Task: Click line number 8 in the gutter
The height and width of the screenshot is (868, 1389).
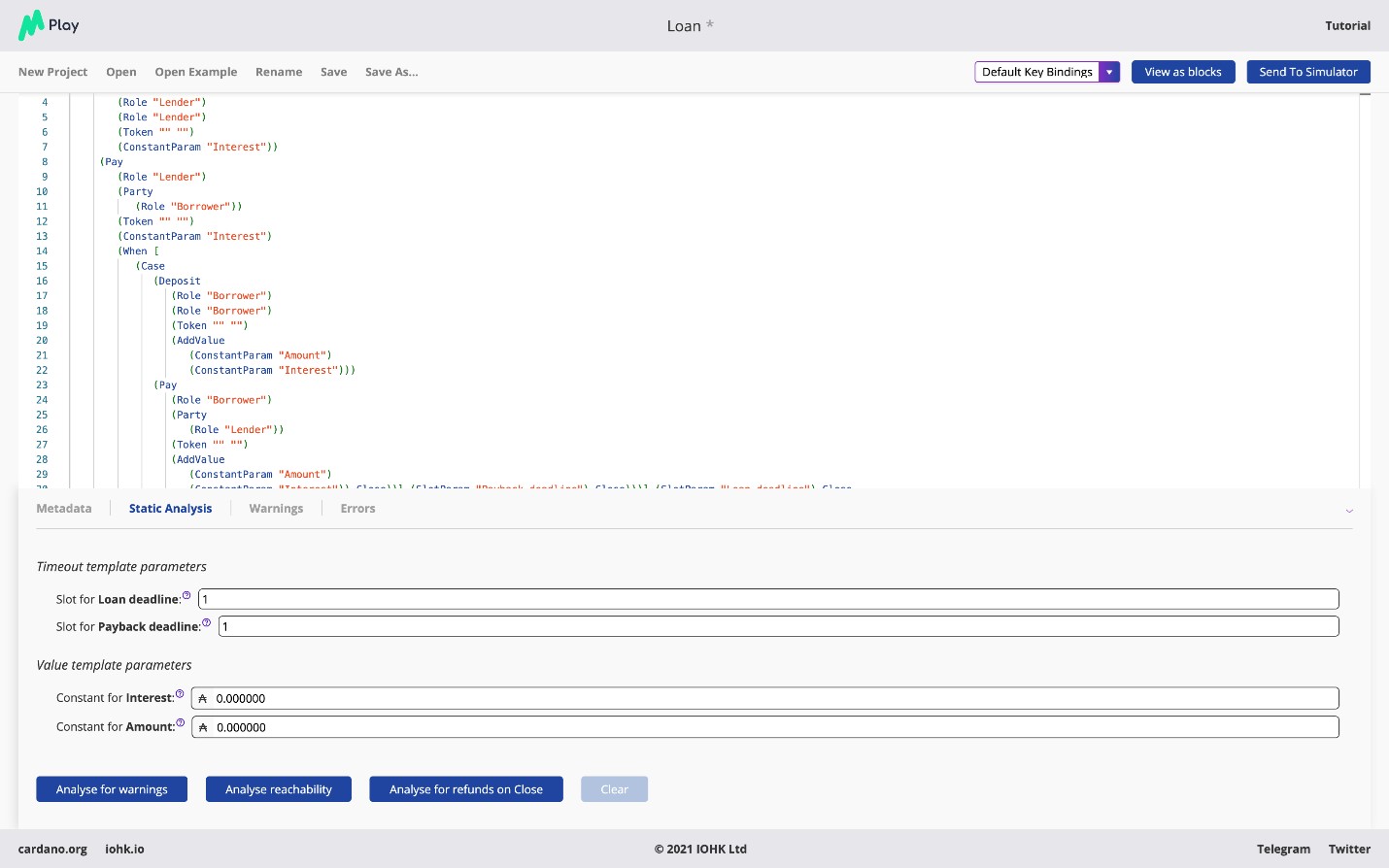Action: [x=45, y=162]
